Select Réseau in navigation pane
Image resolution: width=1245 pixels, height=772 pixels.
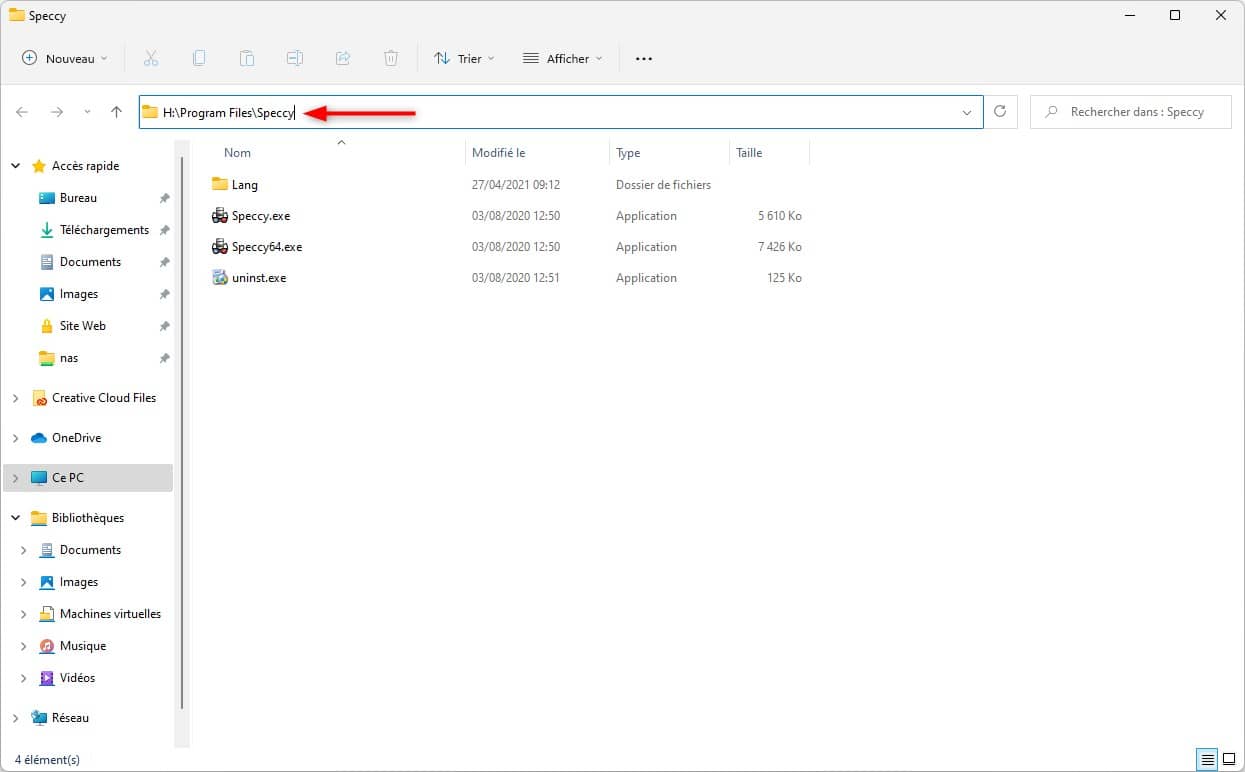(x=70, y=718)
